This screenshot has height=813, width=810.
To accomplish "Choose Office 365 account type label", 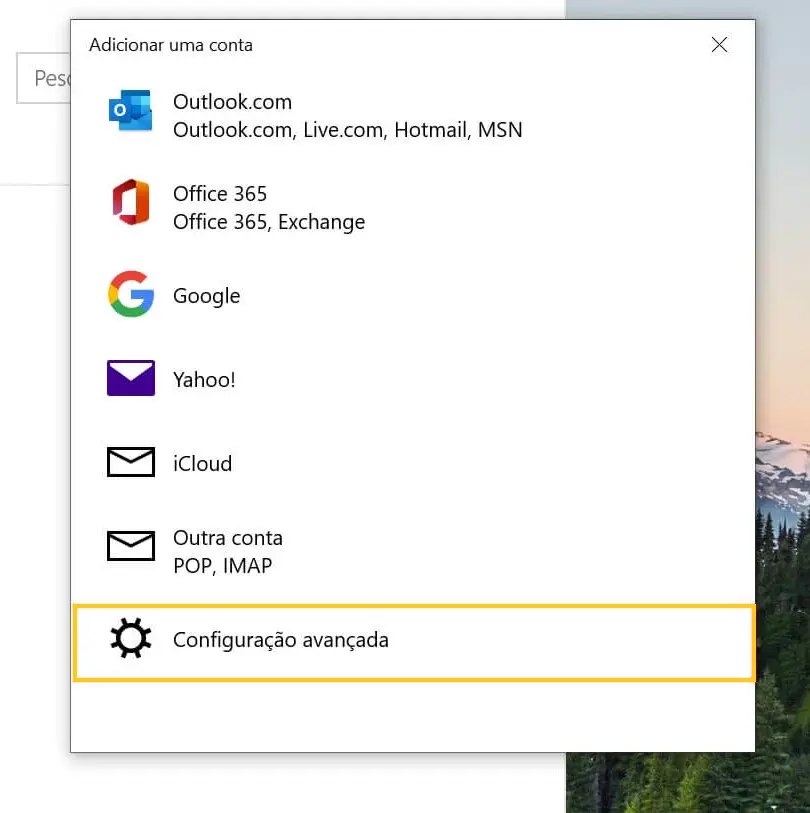I will 220,194.
